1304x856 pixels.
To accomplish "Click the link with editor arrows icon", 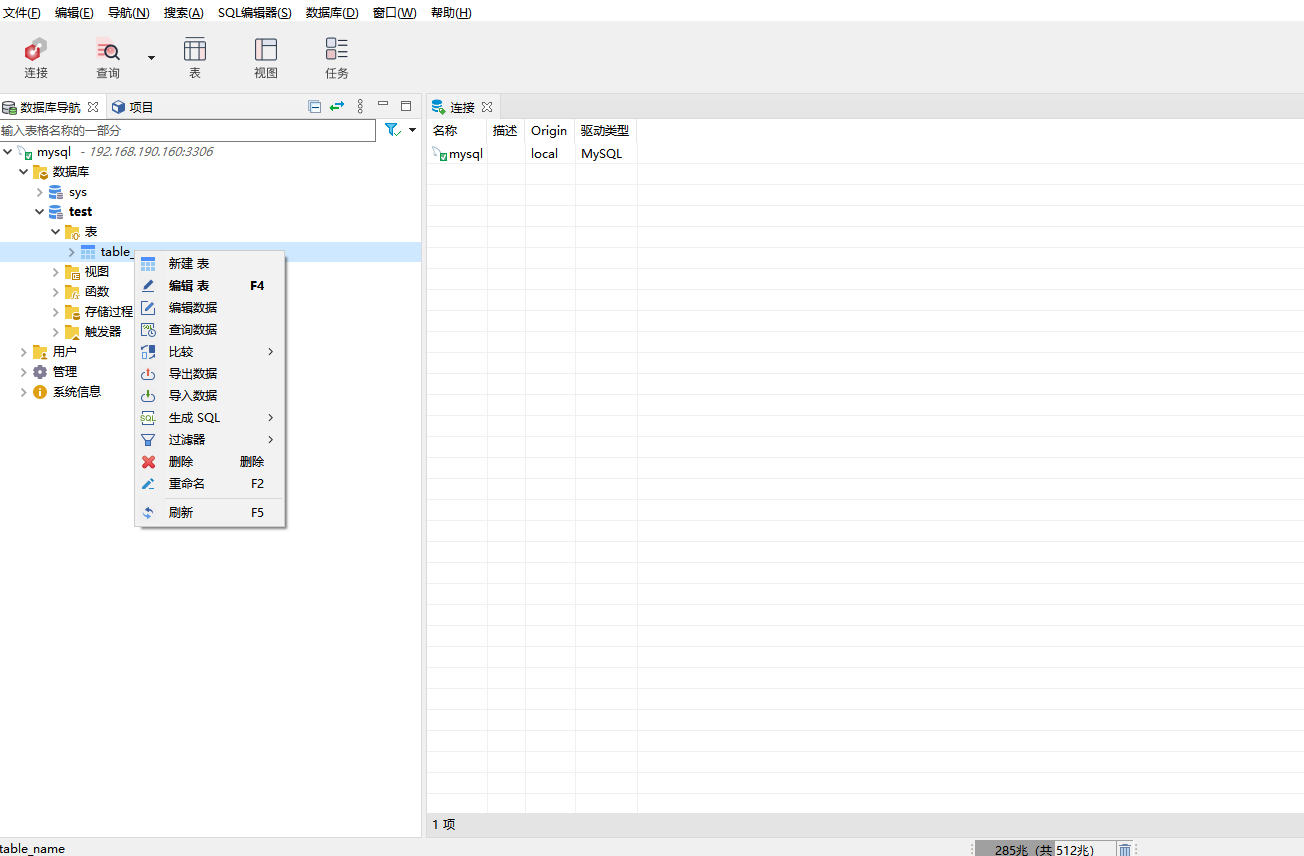I will pyautogui.click(x=337, y=107).
